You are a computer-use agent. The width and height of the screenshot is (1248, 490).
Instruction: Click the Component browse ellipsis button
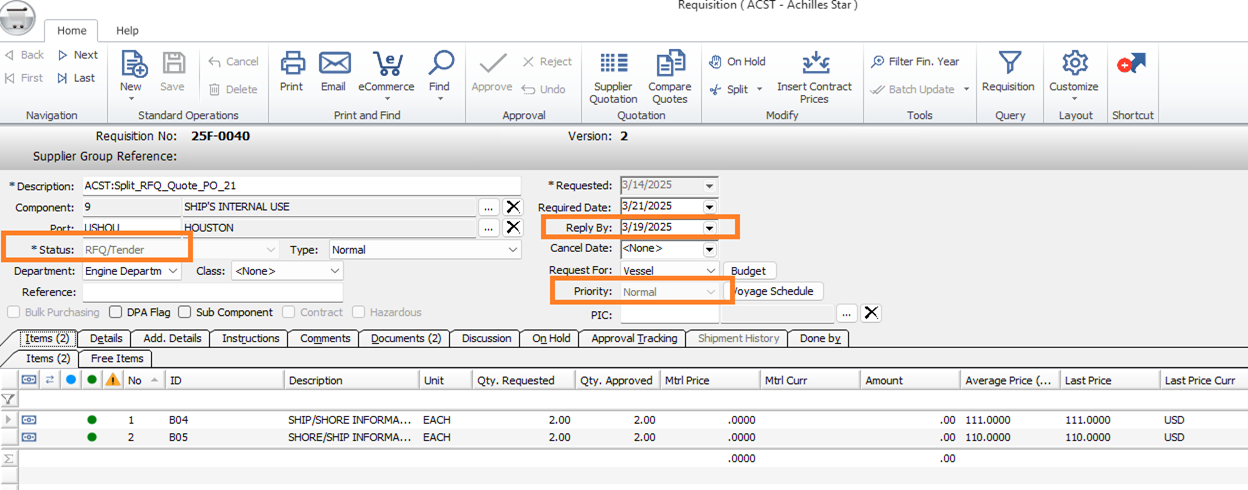point(489,207)
